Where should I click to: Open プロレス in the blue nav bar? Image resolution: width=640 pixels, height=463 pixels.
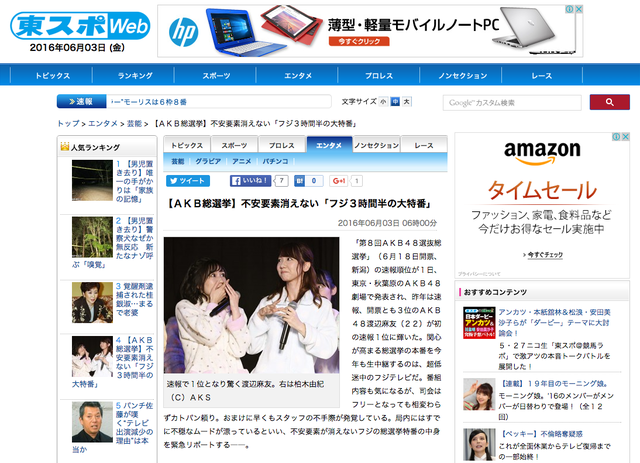coord(379,76)
